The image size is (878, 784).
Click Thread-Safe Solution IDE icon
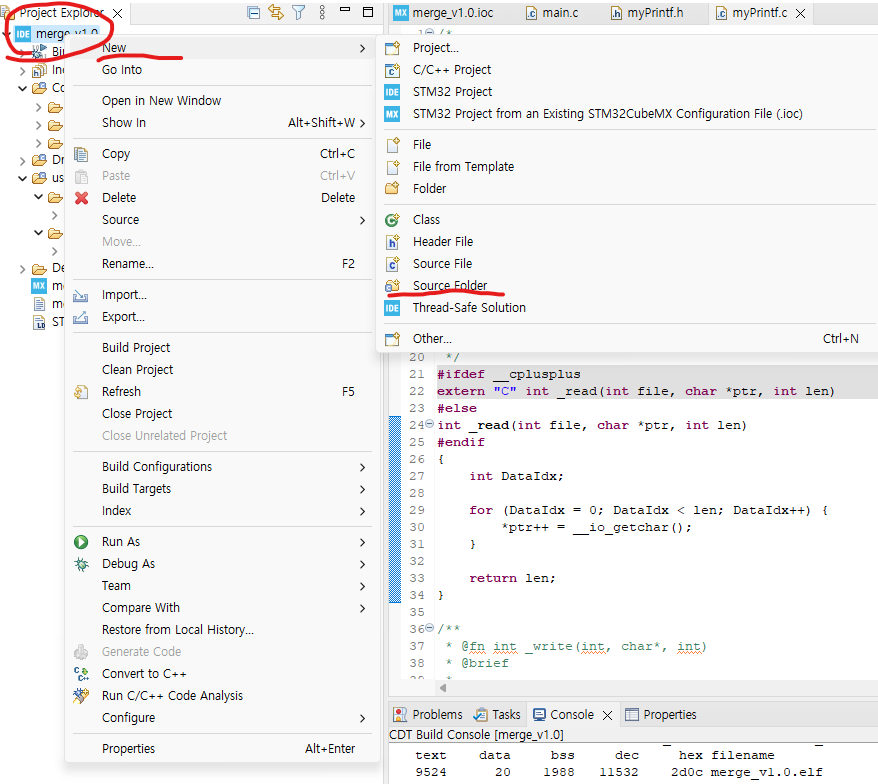[392, 308]
